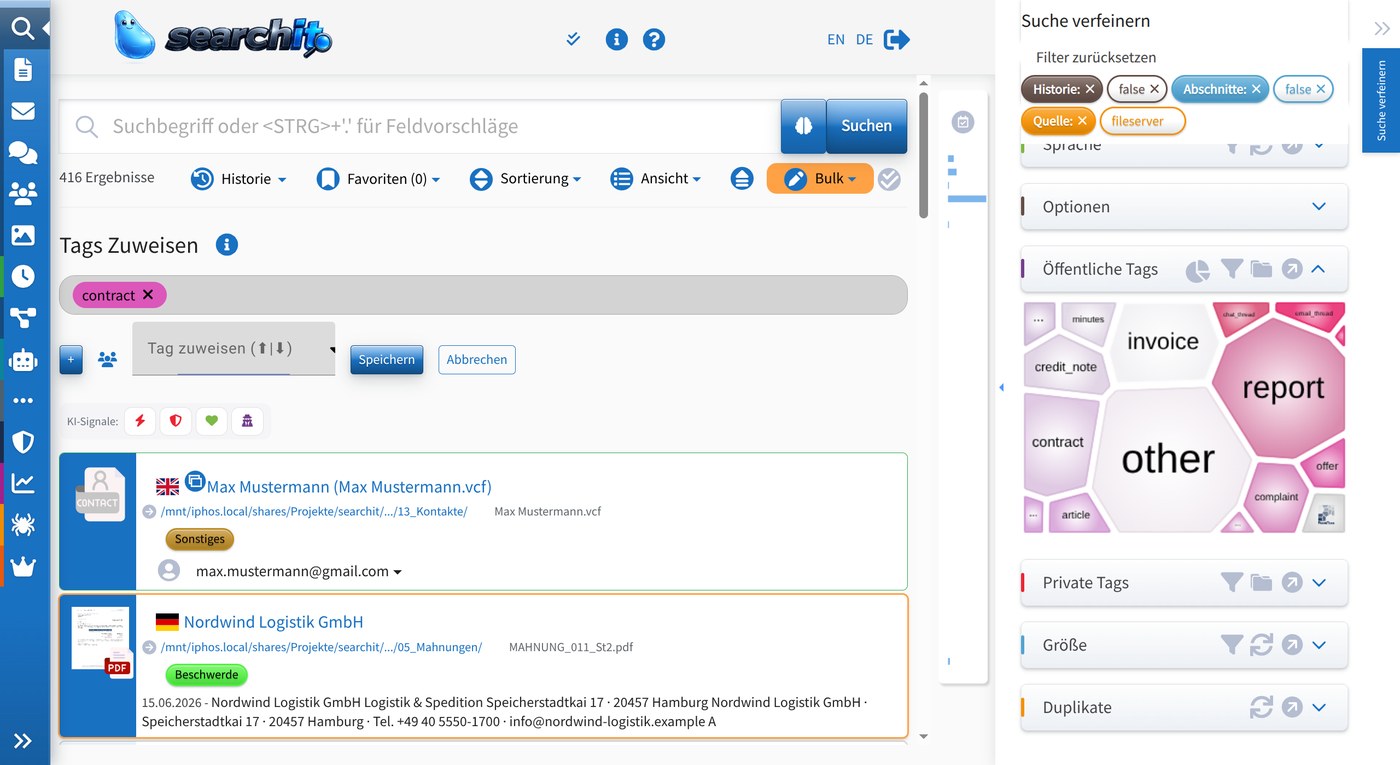Click the shield icon in the sidebar
Image resolution: width=1400 pixels, height=765 pixels.
coord(22,442)
